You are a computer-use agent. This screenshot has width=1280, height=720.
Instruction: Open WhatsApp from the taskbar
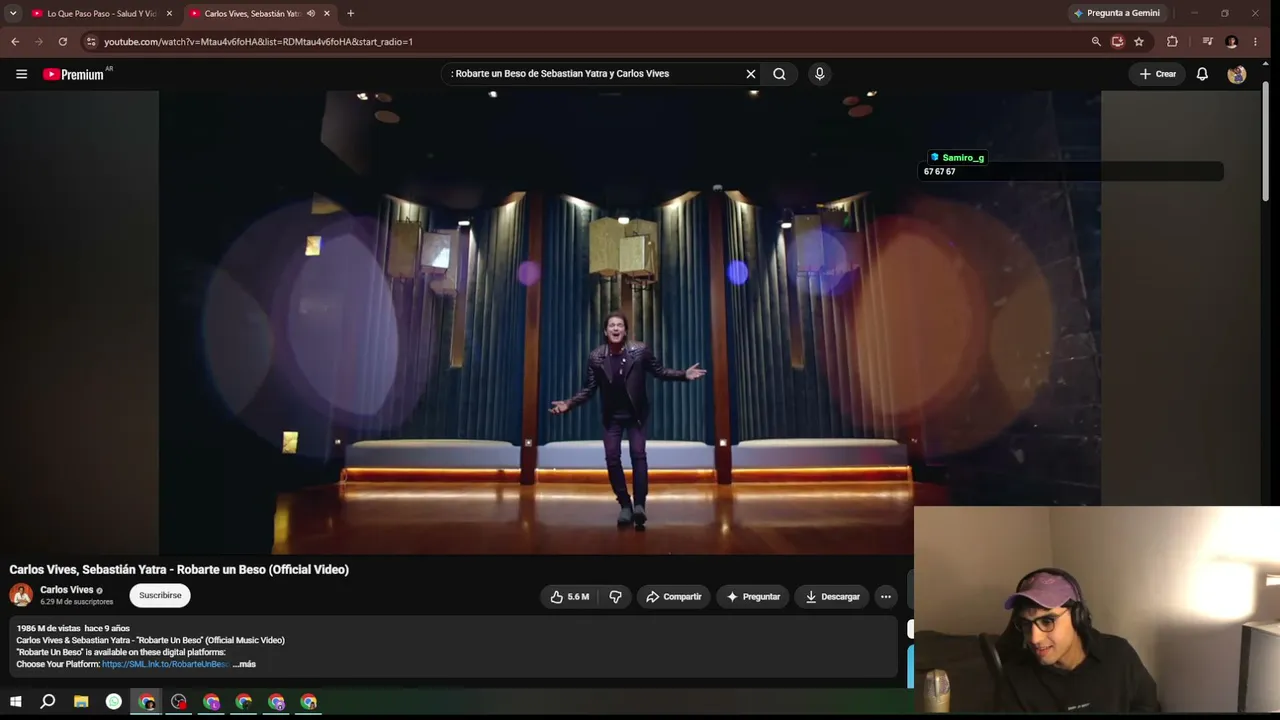114,702
